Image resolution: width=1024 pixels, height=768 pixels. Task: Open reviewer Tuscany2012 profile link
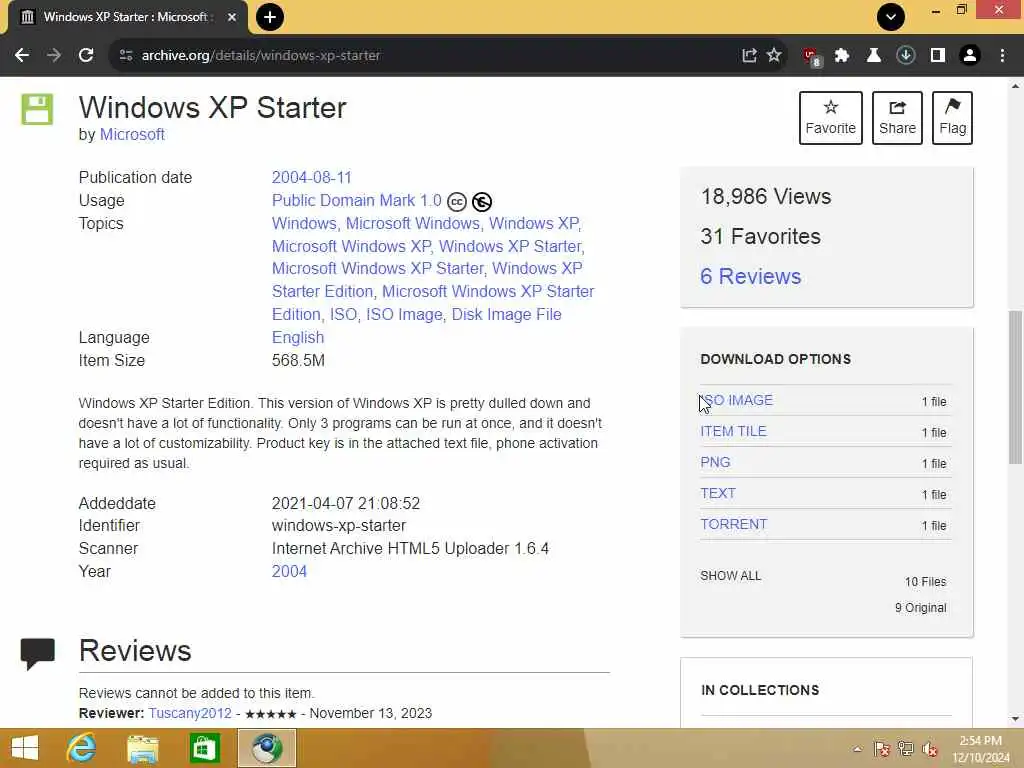(190, 713)
